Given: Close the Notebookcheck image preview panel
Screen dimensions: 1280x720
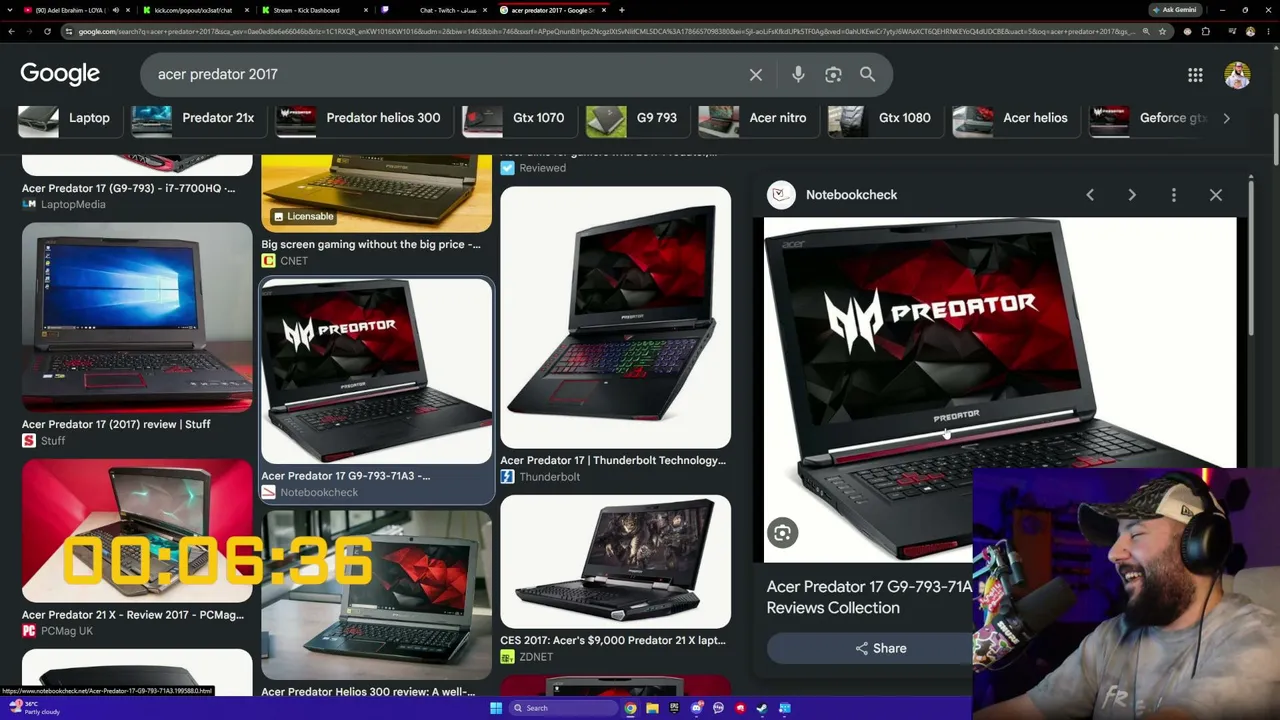Looking at the screenshot, I should (x=1216, y=195).
